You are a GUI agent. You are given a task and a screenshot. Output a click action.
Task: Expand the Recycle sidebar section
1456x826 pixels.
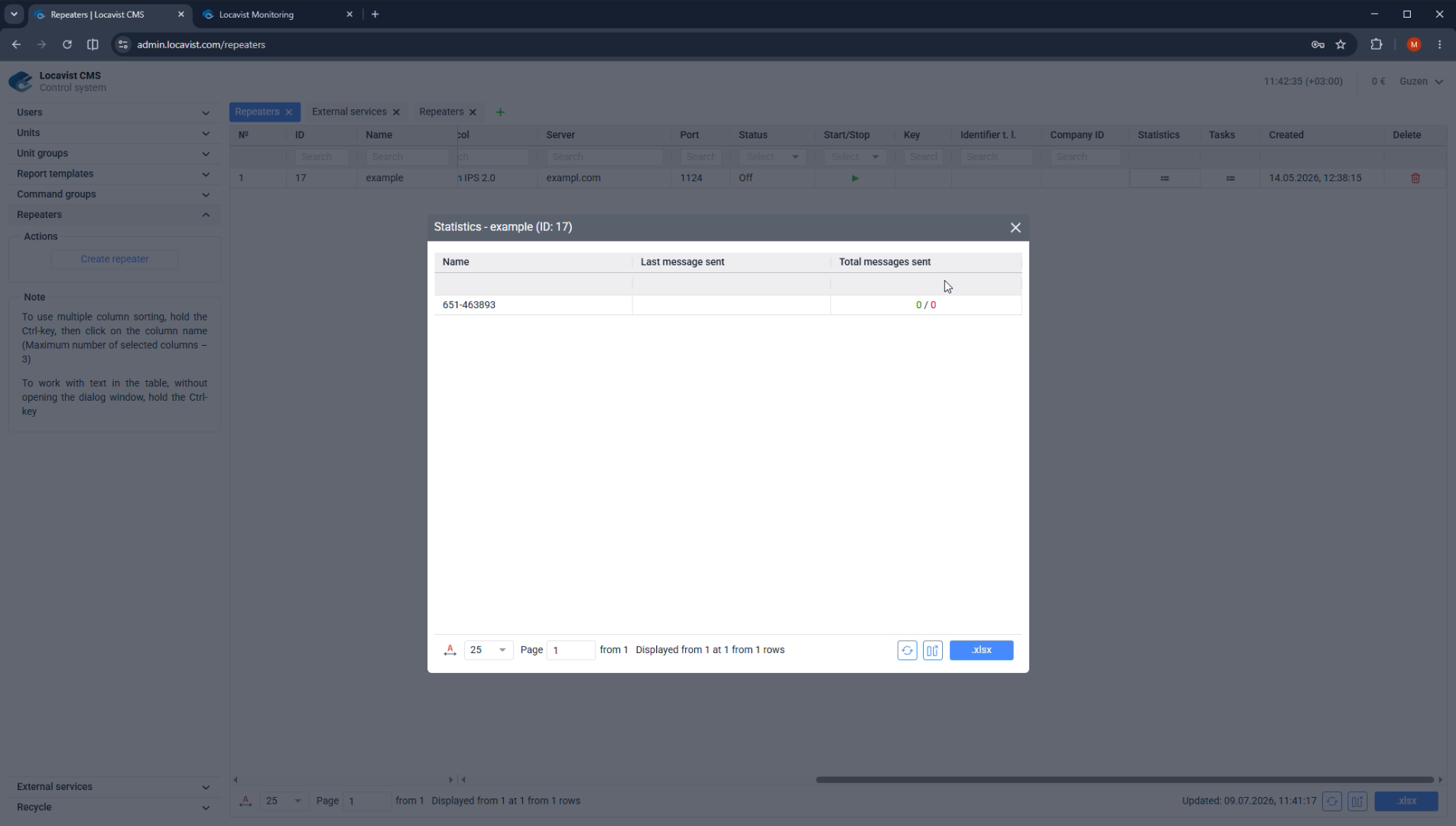[x=114, y=808]
